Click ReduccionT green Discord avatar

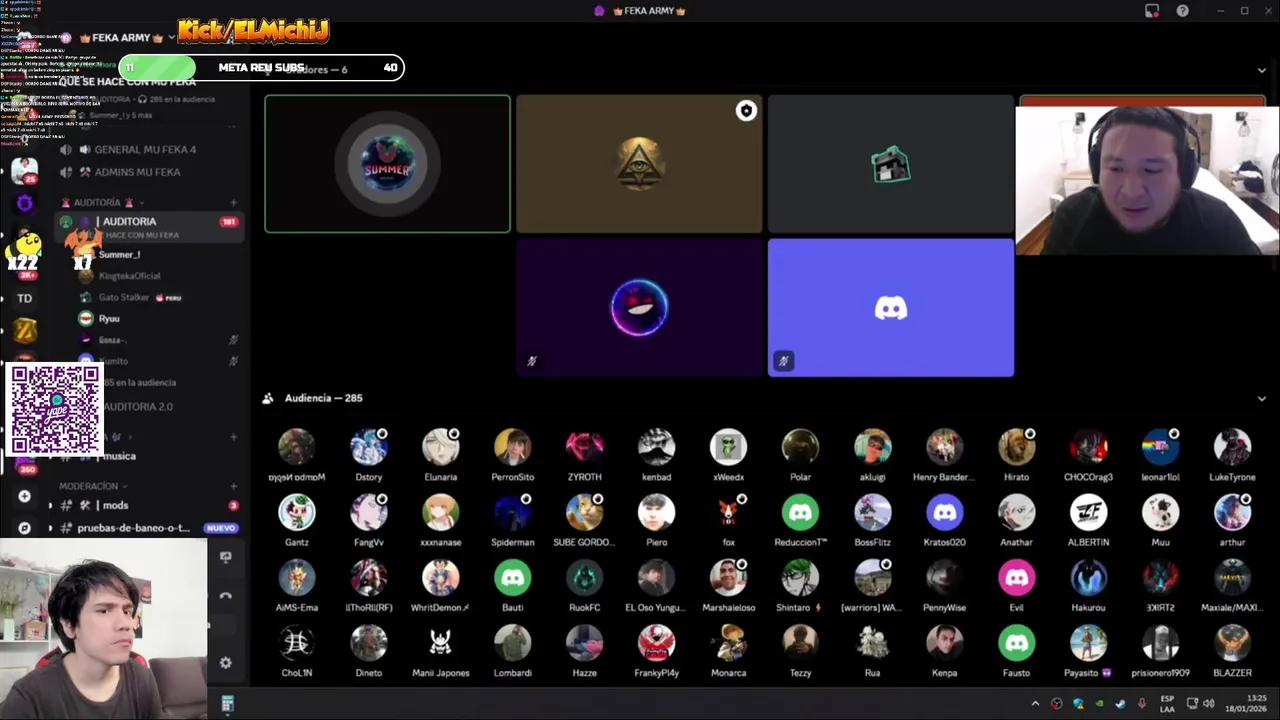(800, 513)
